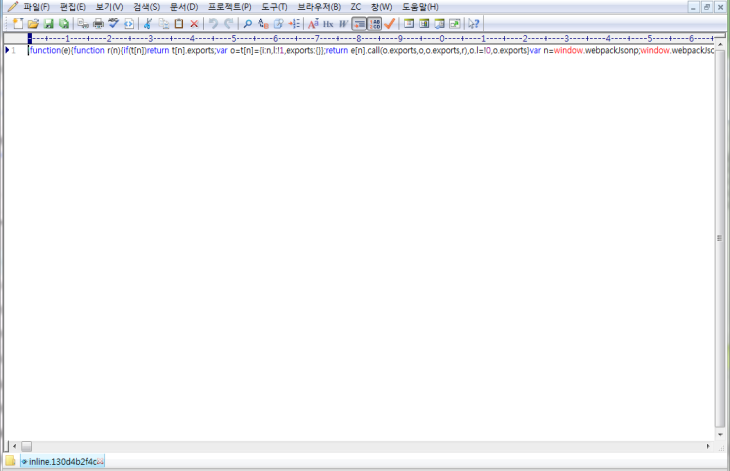The height and width of the screenshot is (471, 730).
Task: Open Find with the magnifier icon
Action: 248,23
